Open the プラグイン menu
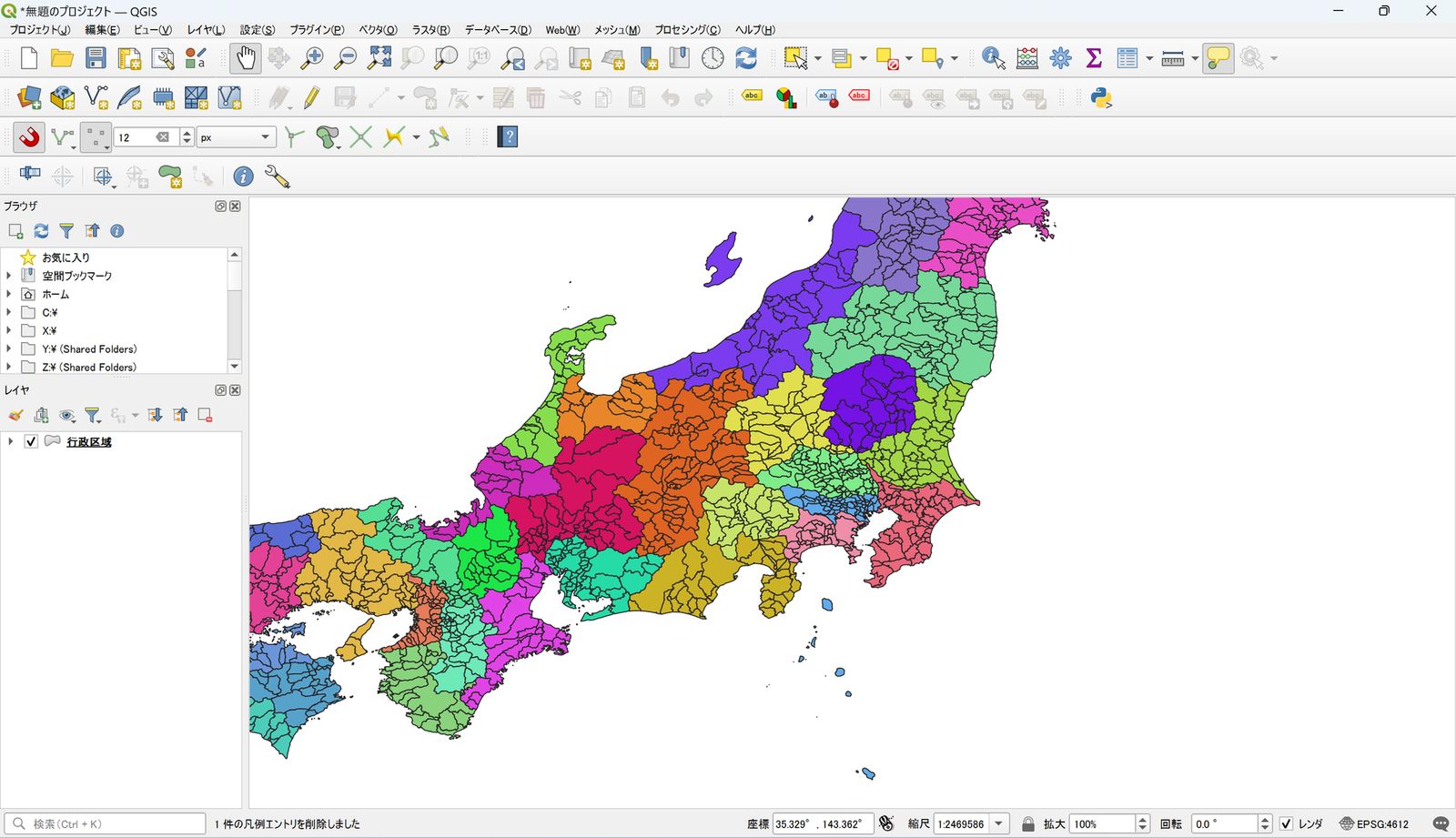Screen dimensions: 1456x838 317,30
